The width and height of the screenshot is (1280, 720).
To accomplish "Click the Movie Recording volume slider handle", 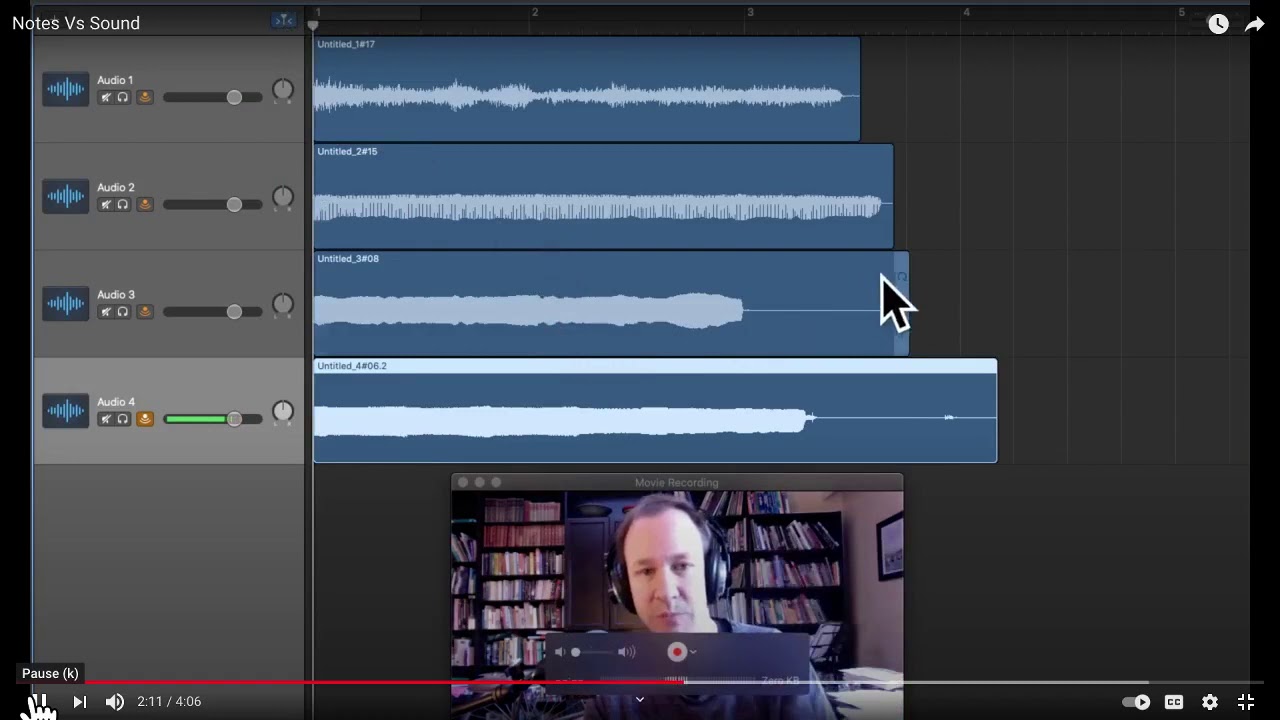I will click(x=575, y=652).
